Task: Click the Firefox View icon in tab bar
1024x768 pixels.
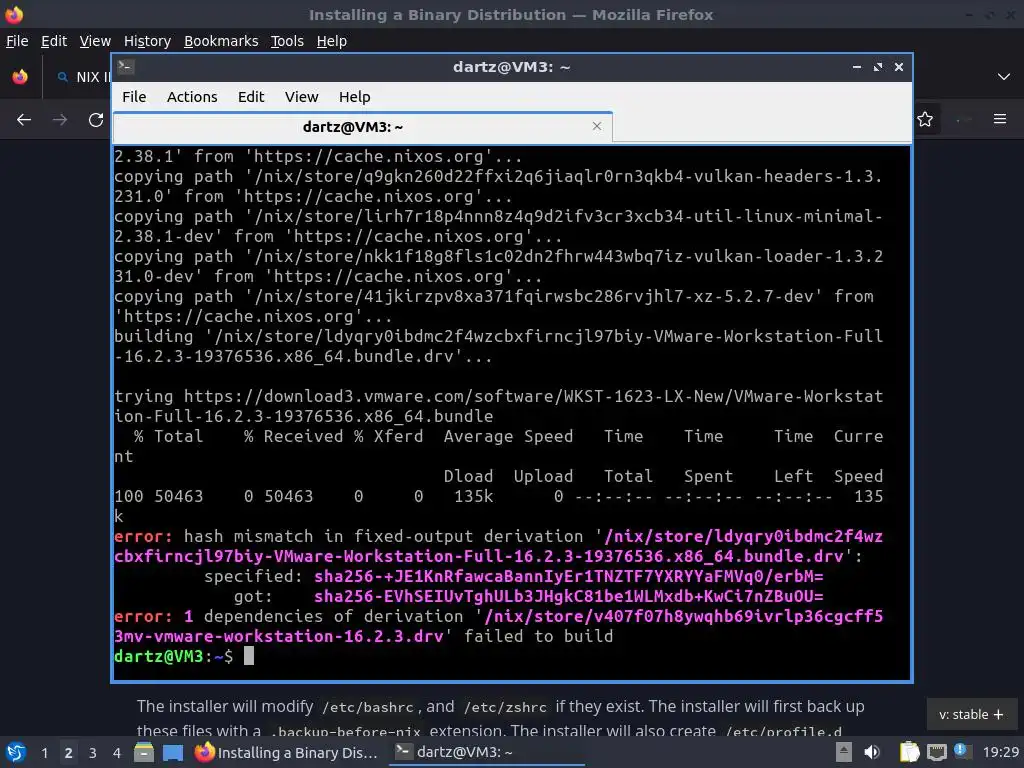Action: click(x=20, y=76)
